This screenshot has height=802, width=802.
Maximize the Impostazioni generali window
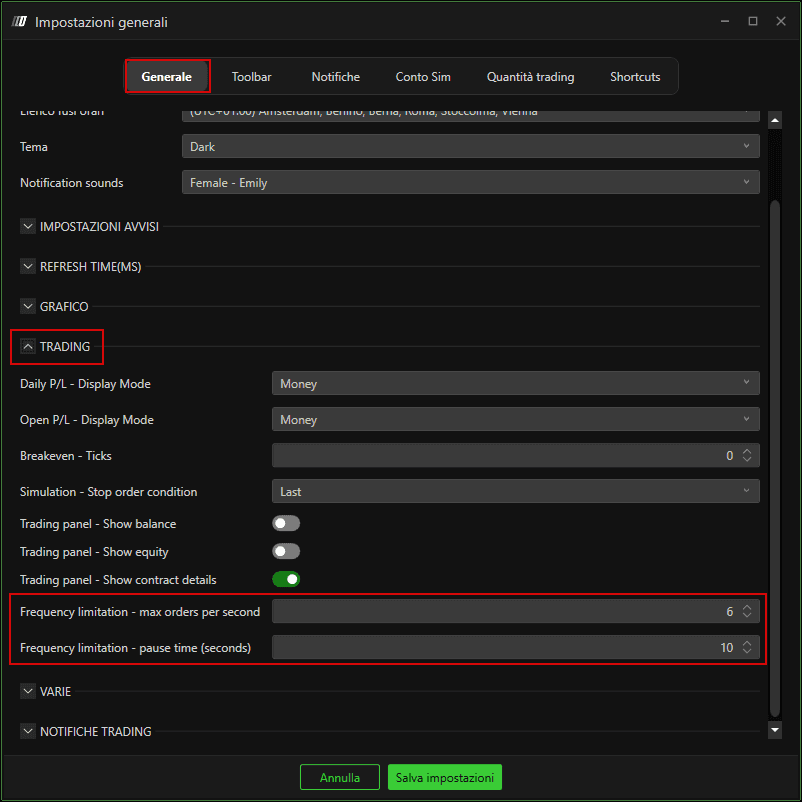(753, 21)
